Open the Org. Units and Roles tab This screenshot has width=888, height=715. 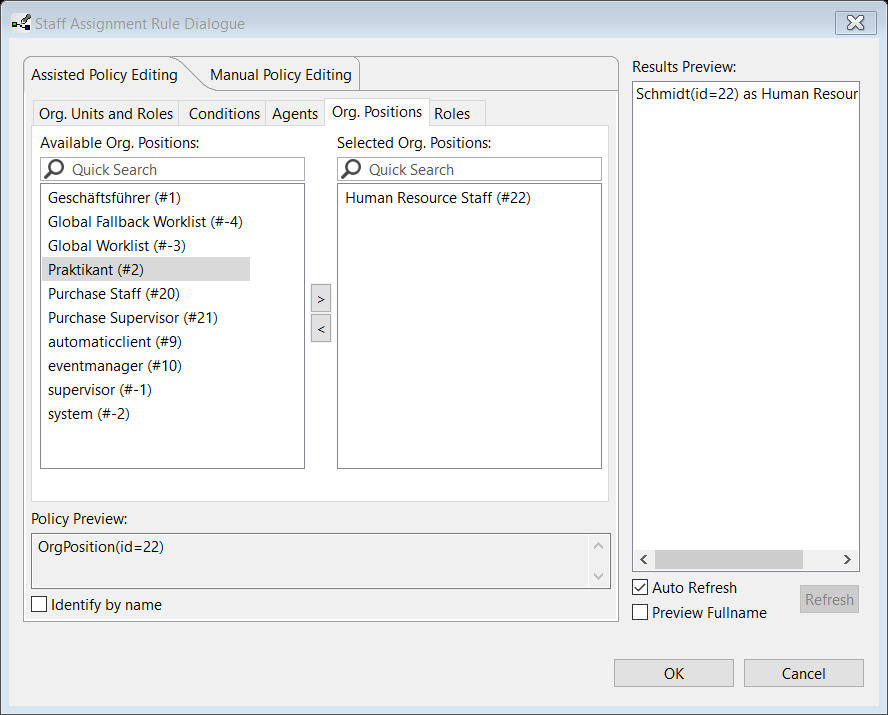tap(106, 114)
